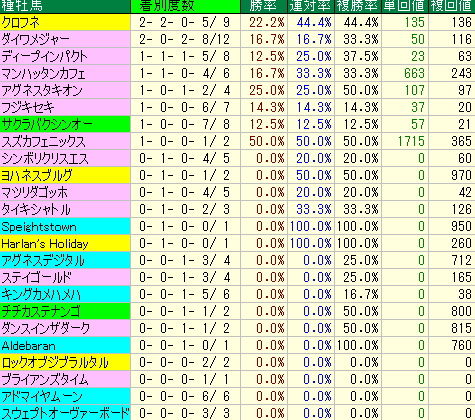Image resolution: width=475 pixels, height=420 pixels.
Task: Select the マンハッタンカフェ sire name
Action: (43, 73)
